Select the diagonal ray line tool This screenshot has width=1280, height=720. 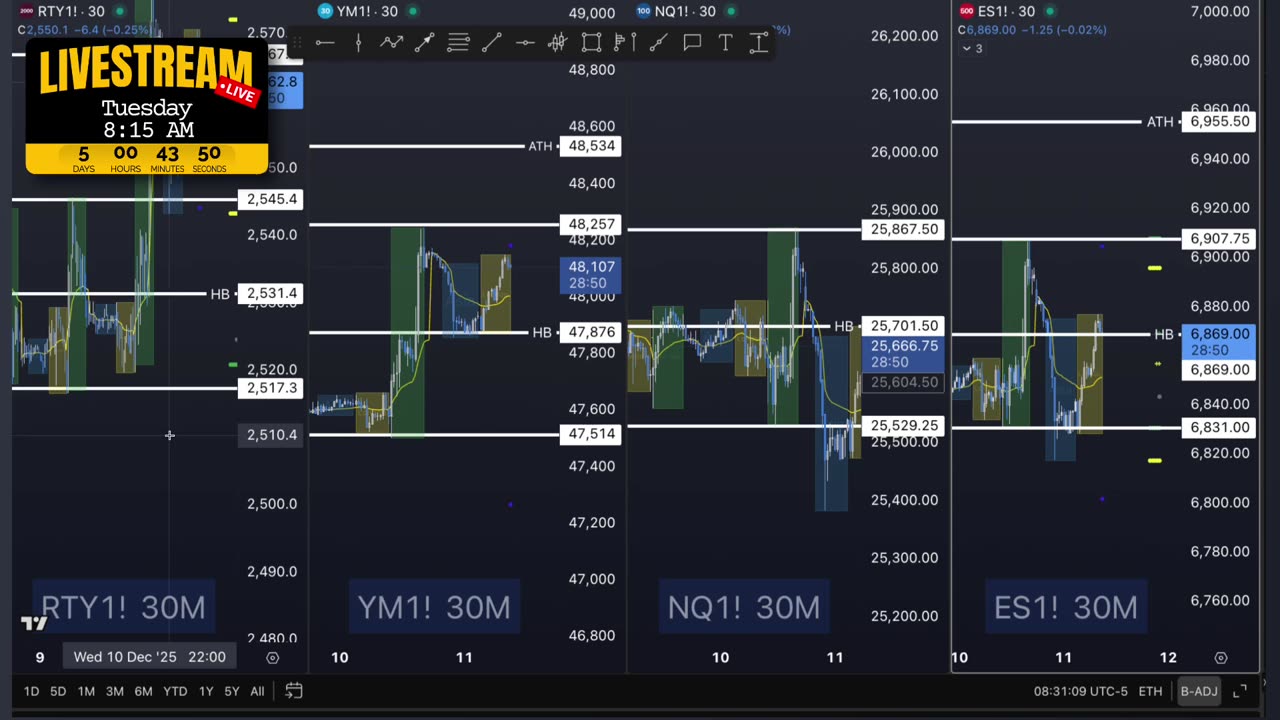click(x=658, y=42)
